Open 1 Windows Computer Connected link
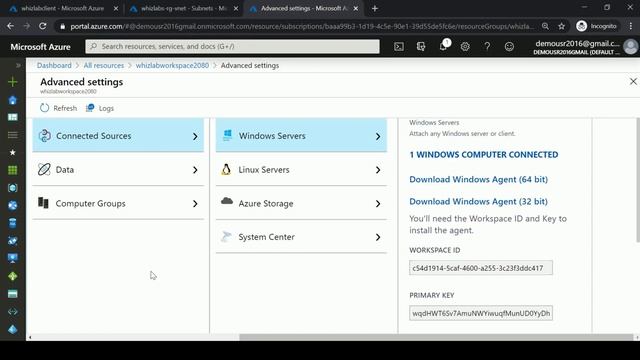640x360 pixels. tap(484, 155)
